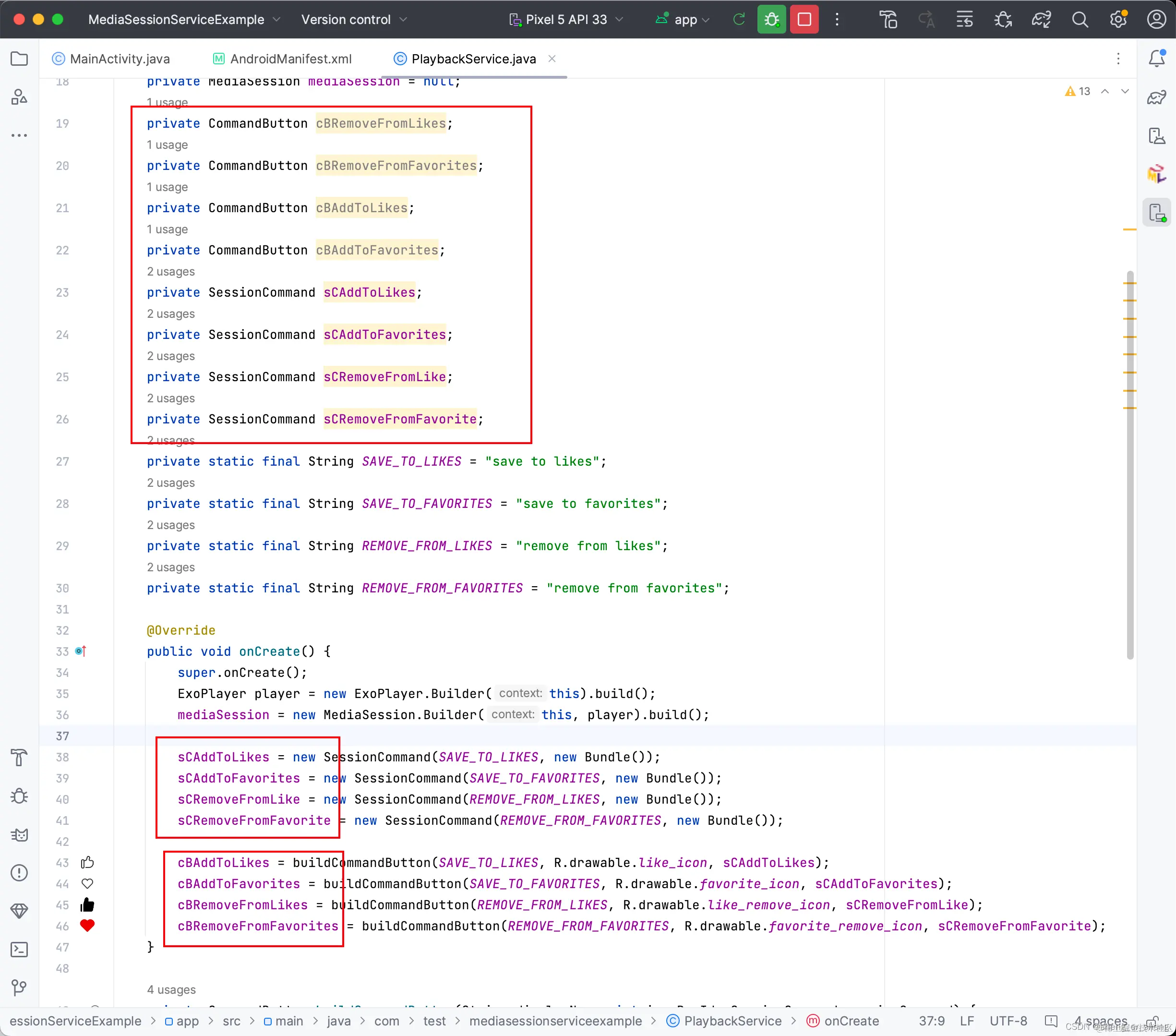Open the Problems tool window

19,873
